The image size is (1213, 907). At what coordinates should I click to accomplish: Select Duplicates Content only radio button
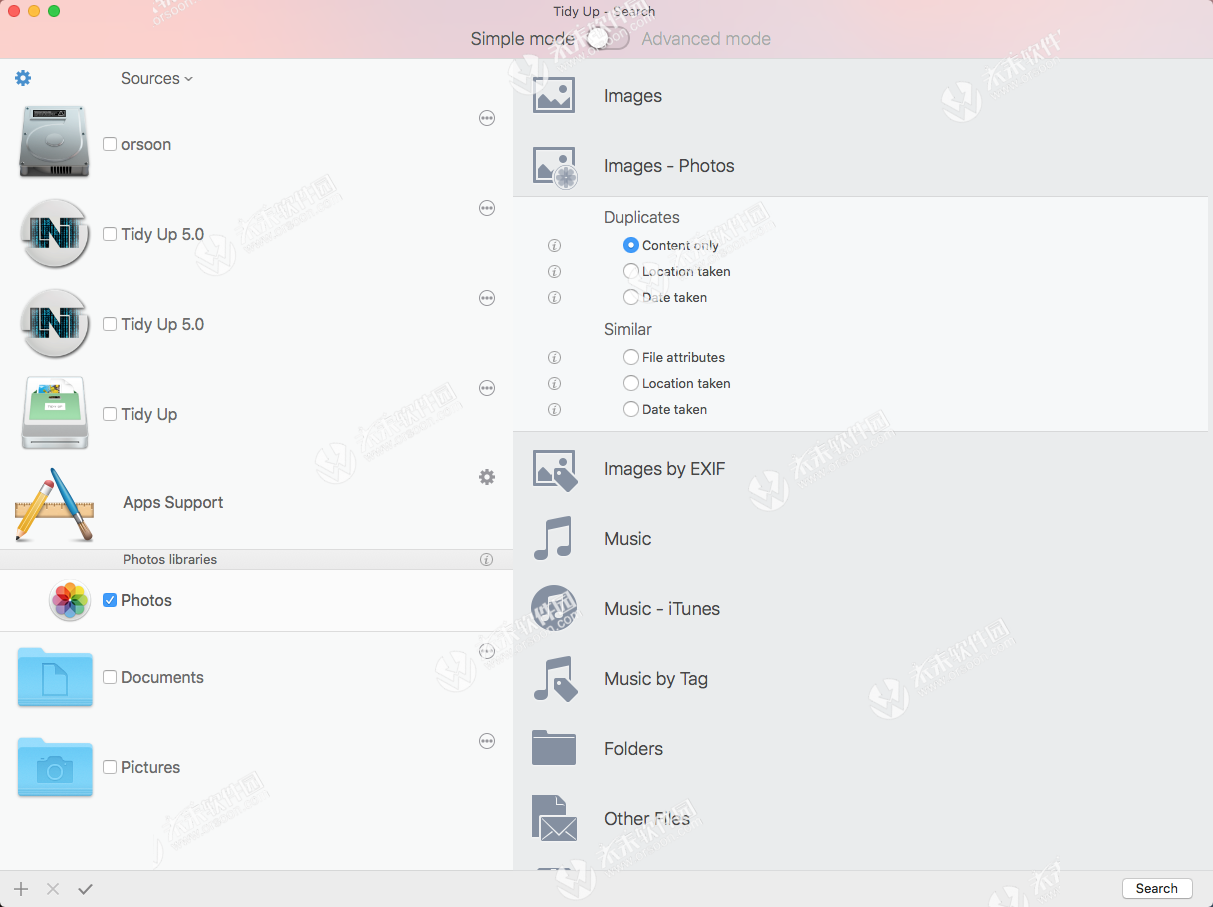coord(630,245)
